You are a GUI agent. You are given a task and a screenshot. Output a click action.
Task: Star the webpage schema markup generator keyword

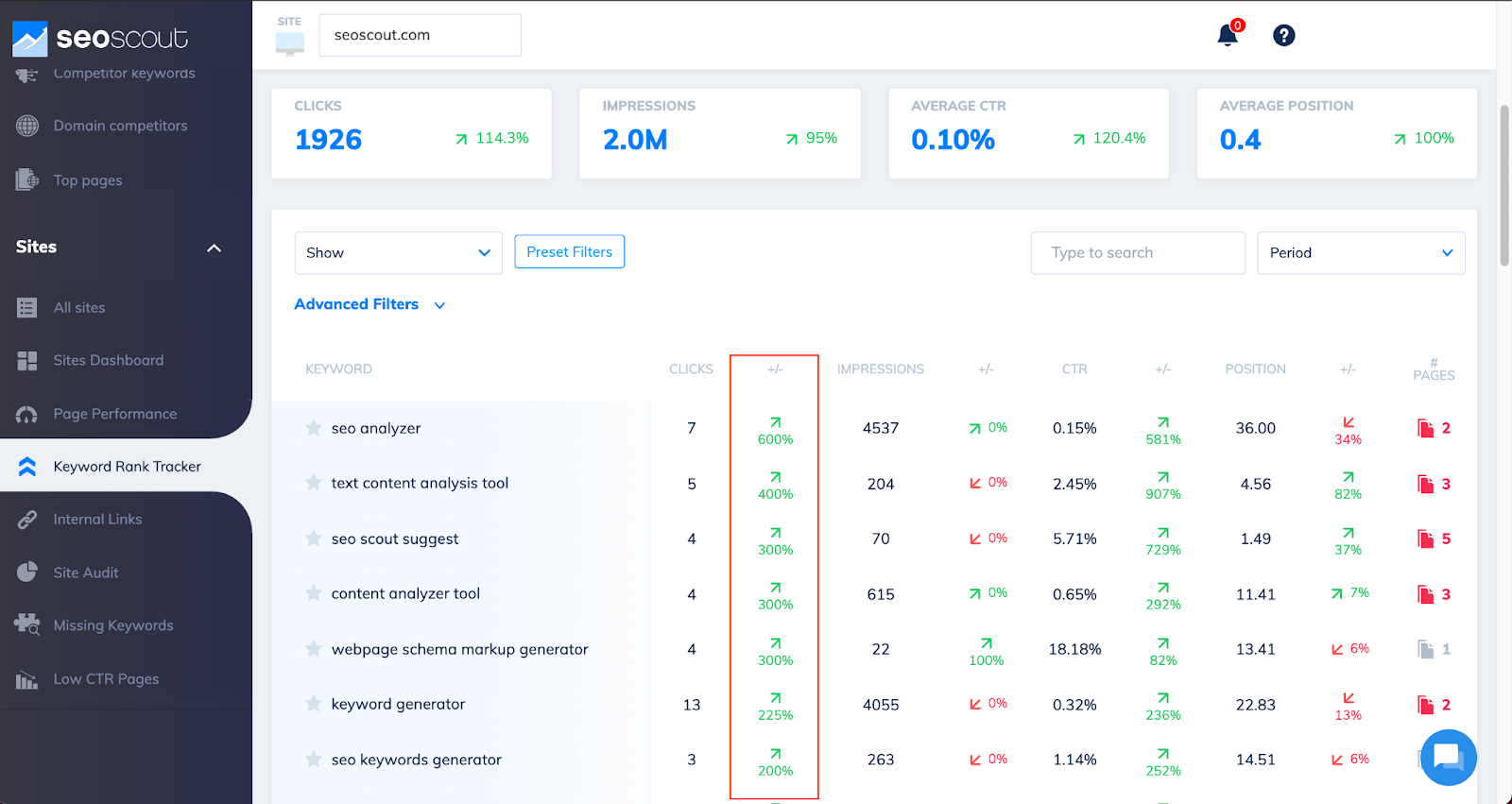pos(314,649)
